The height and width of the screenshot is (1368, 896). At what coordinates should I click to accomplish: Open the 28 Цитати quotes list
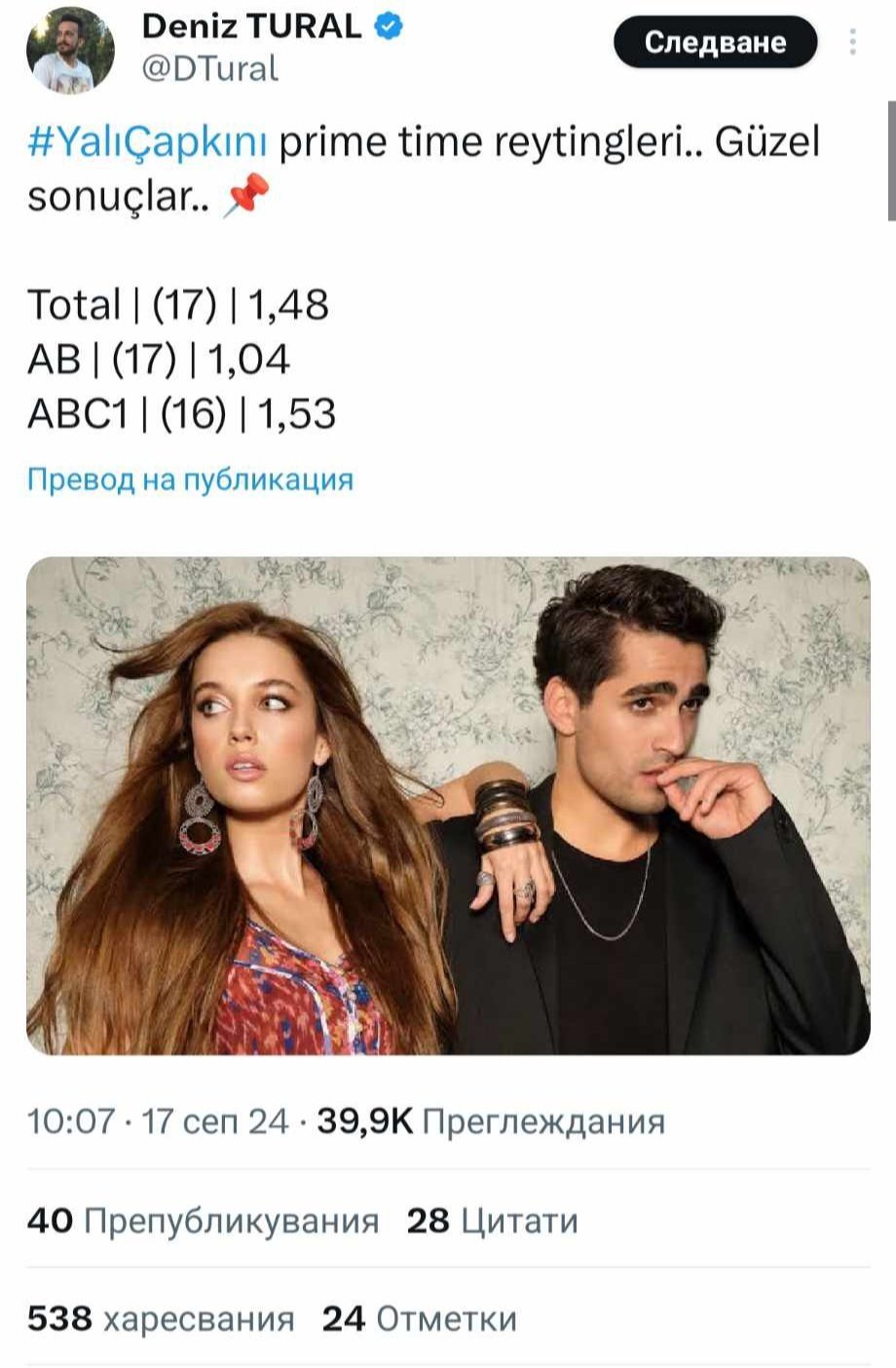(x=492, y=1221)
